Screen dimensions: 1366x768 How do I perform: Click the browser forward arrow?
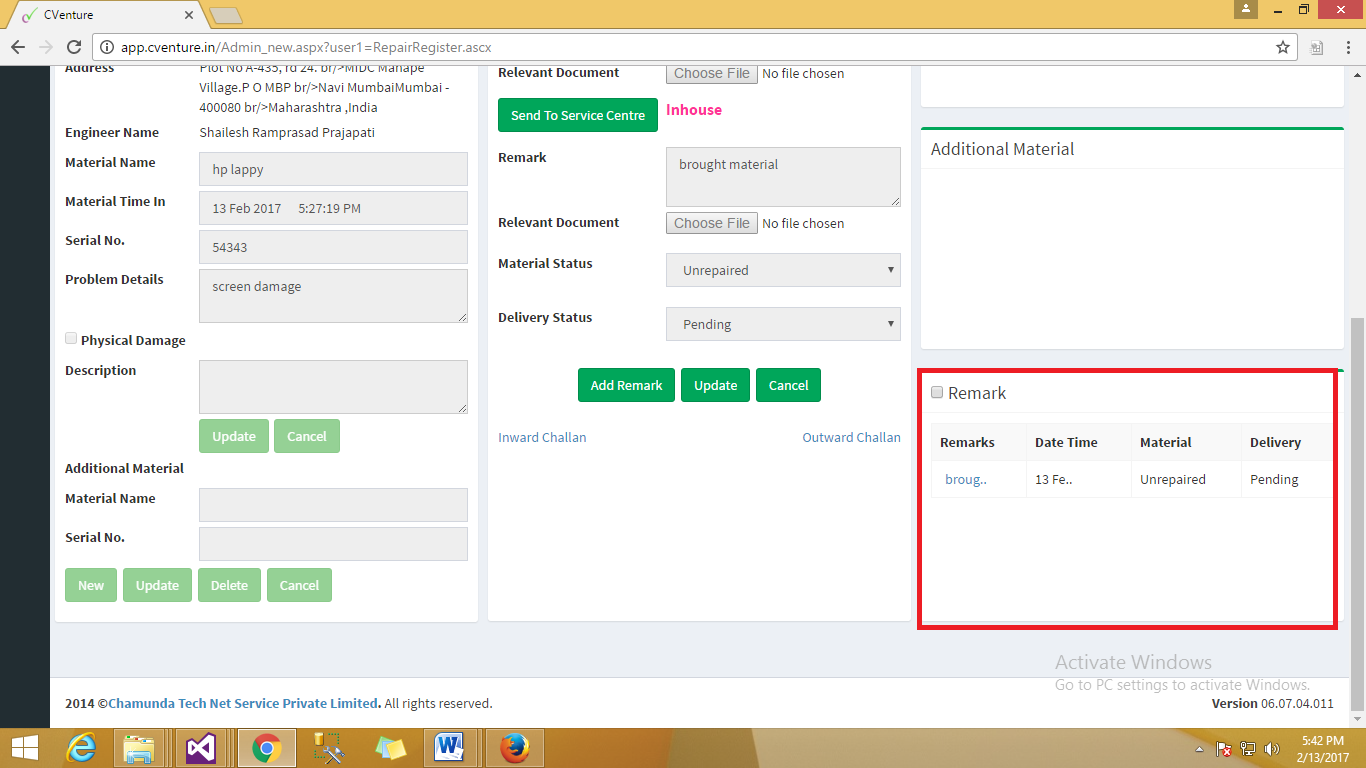click(x=45, y=47)
